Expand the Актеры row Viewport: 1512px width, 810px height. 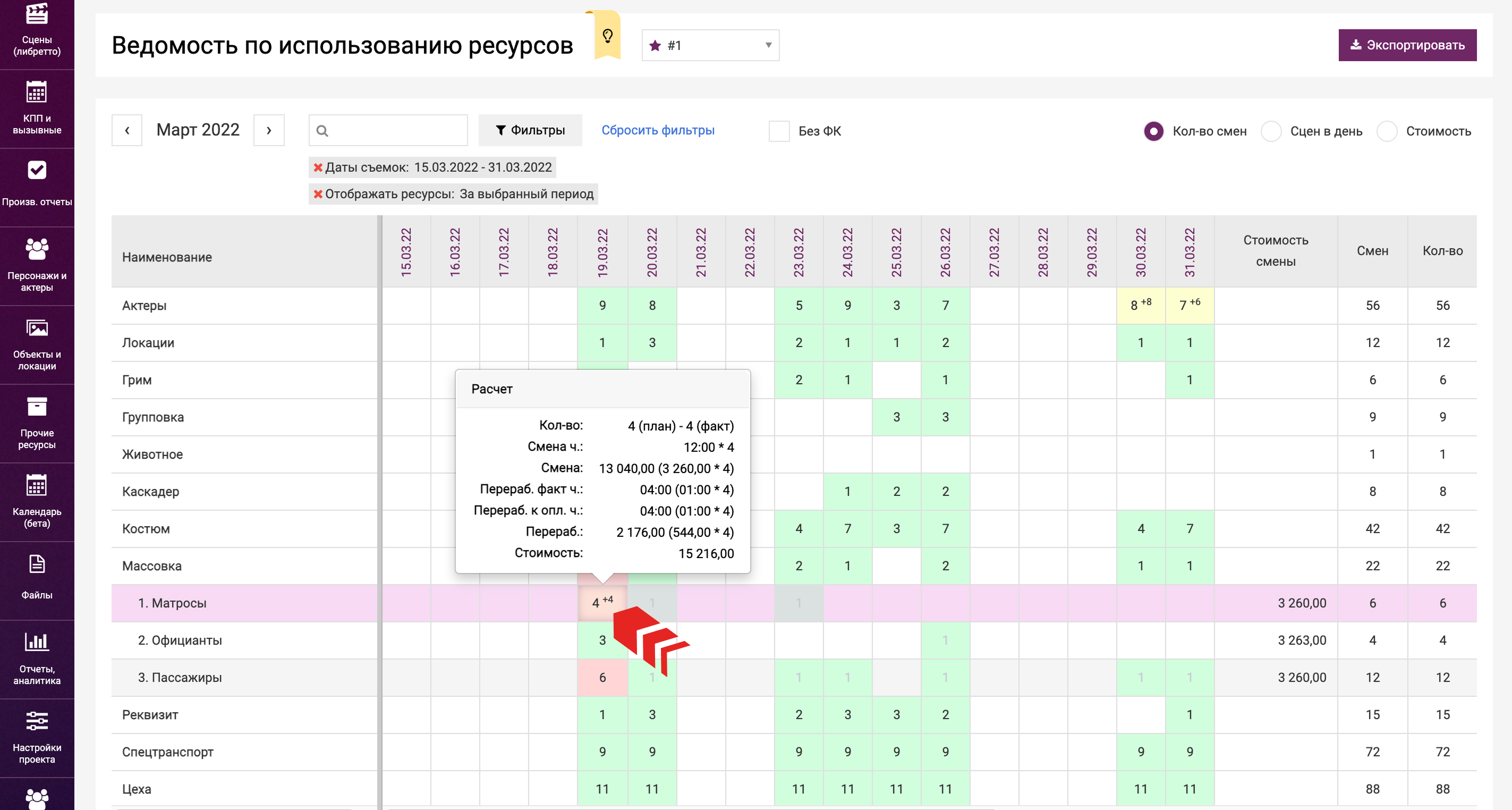(144, 306)
